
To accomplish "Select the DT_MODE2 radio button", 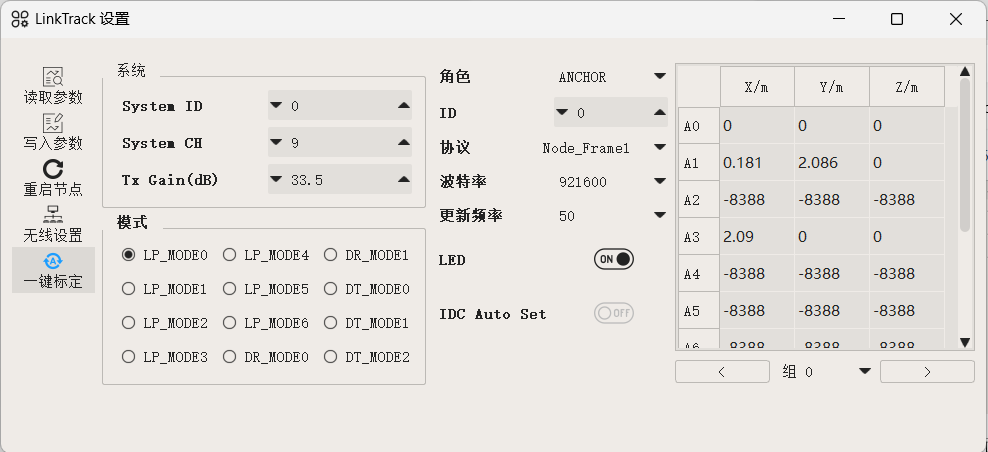I will click(x=331, y=357).
